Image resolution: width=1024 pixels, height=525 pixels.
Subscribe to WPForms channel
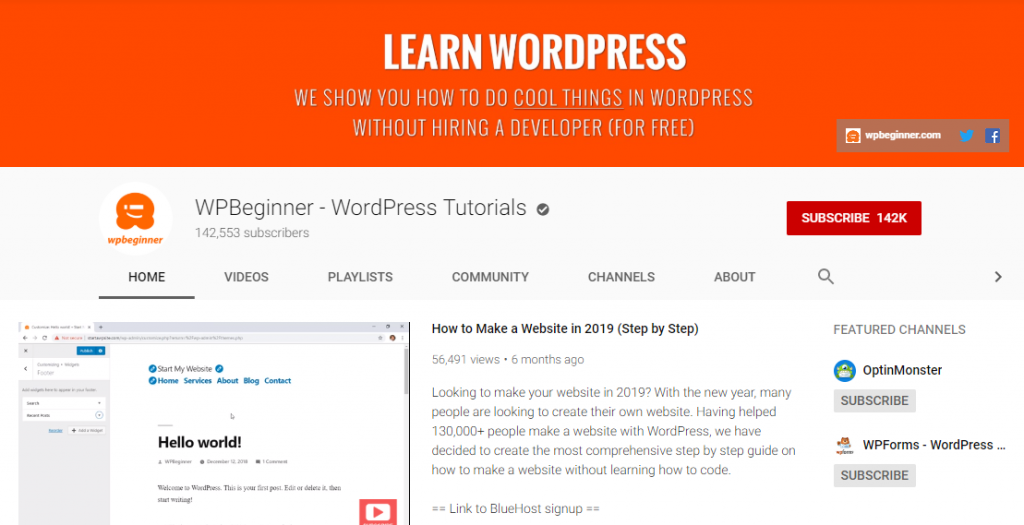coord(874,475)
